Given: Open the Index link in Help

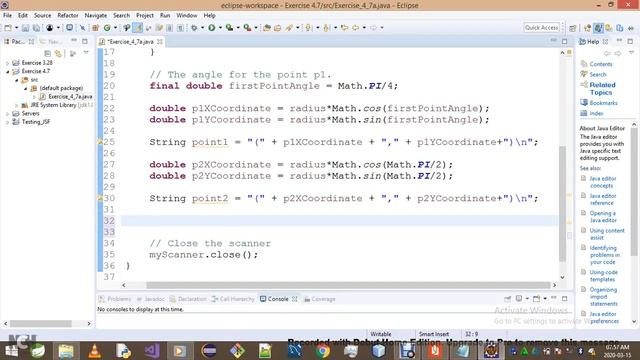Looking at the screenshot, I should pyautogui.click(x=596, y=113).
